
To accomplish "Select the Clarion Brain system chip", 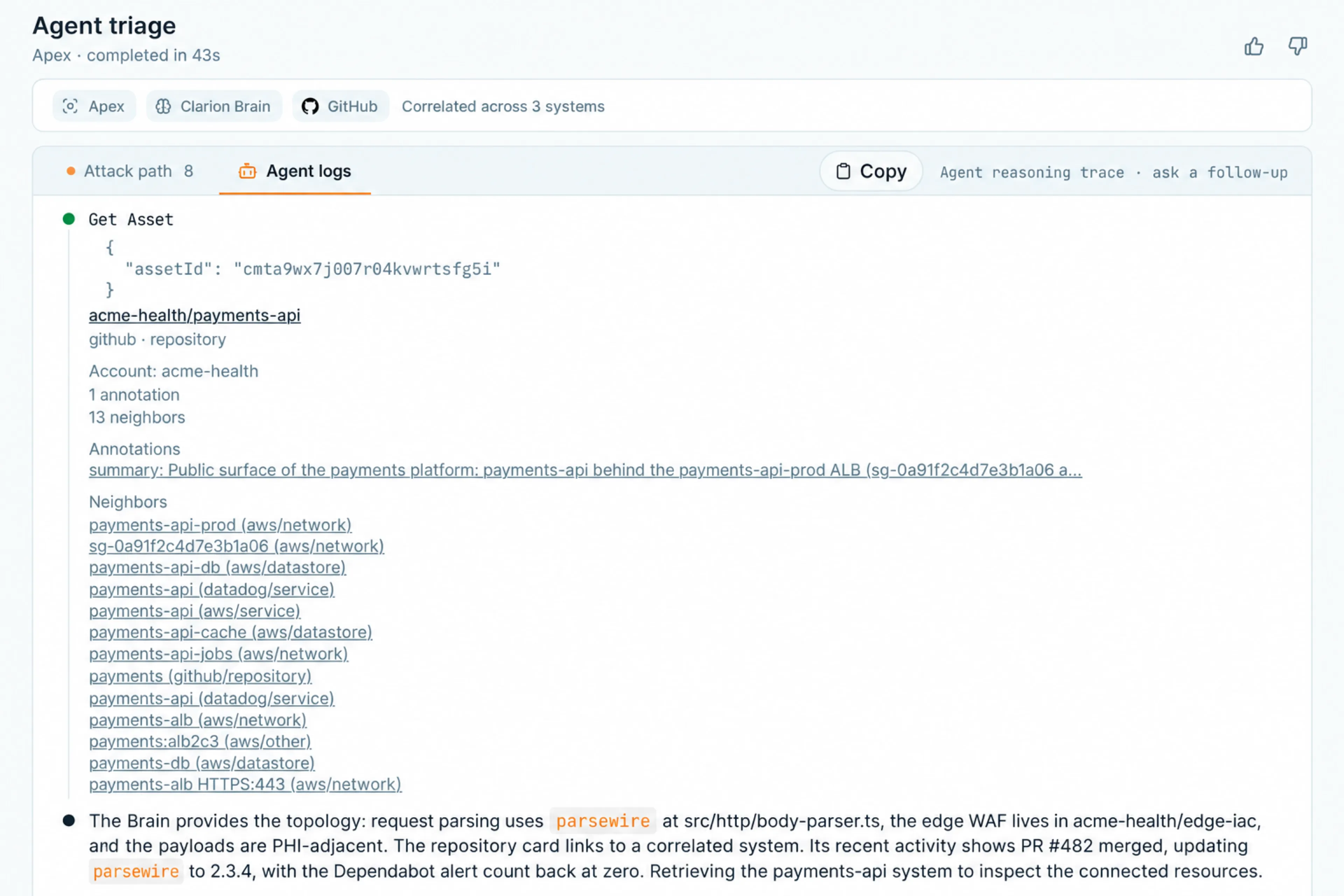I will coord(214,106).
